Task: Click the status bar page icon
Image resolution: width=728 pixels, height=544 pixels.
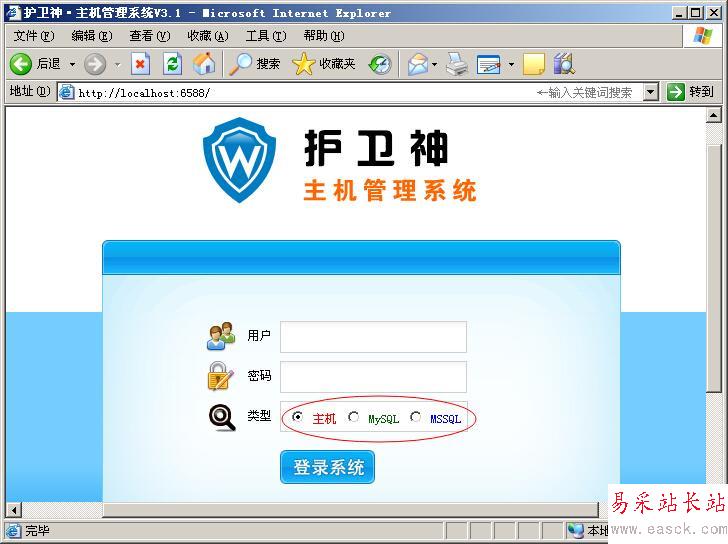Action: pyautogui.click(x=13, y=531)
